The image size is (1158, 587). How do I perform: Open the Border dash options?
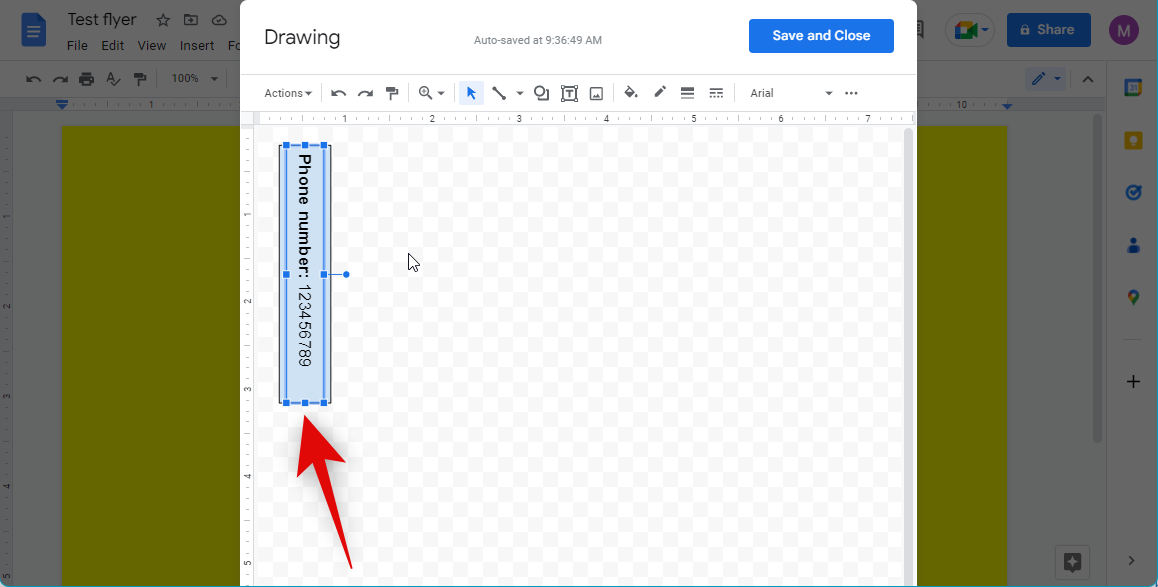click(716, 93)
